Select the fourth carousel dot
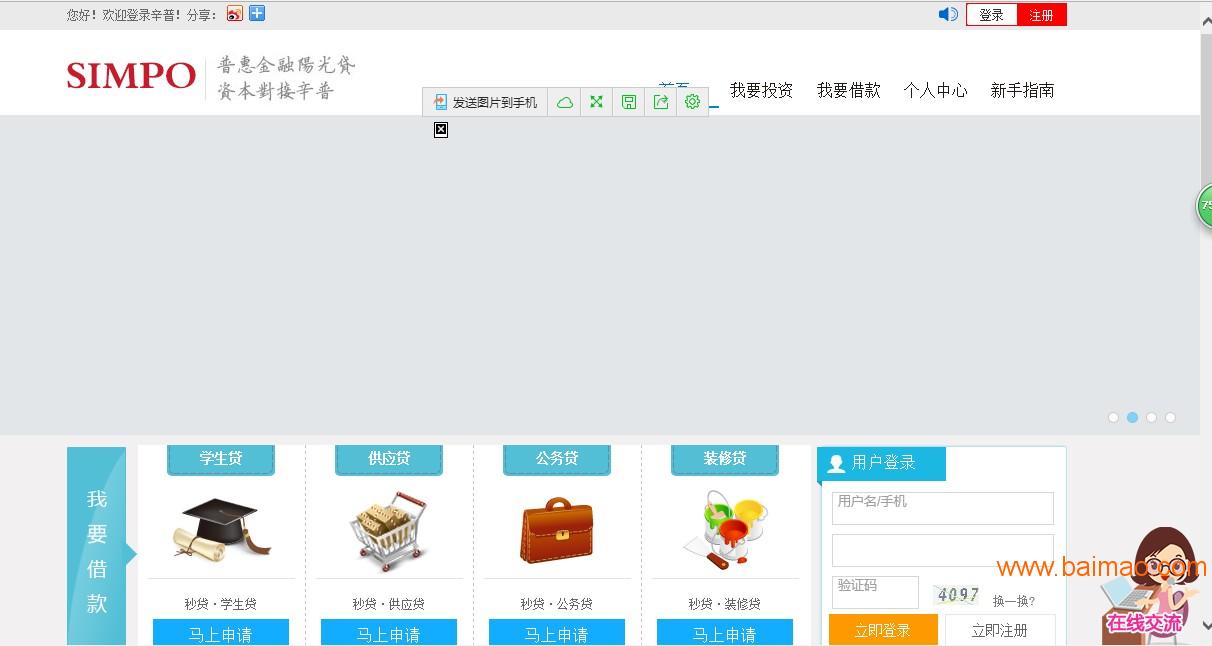The height and width of the screenshot is (646, 1212). 1170,418
